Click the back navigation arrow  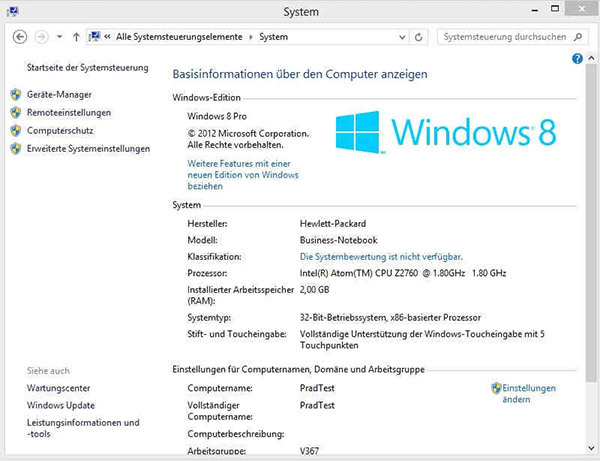coord(20,37)
